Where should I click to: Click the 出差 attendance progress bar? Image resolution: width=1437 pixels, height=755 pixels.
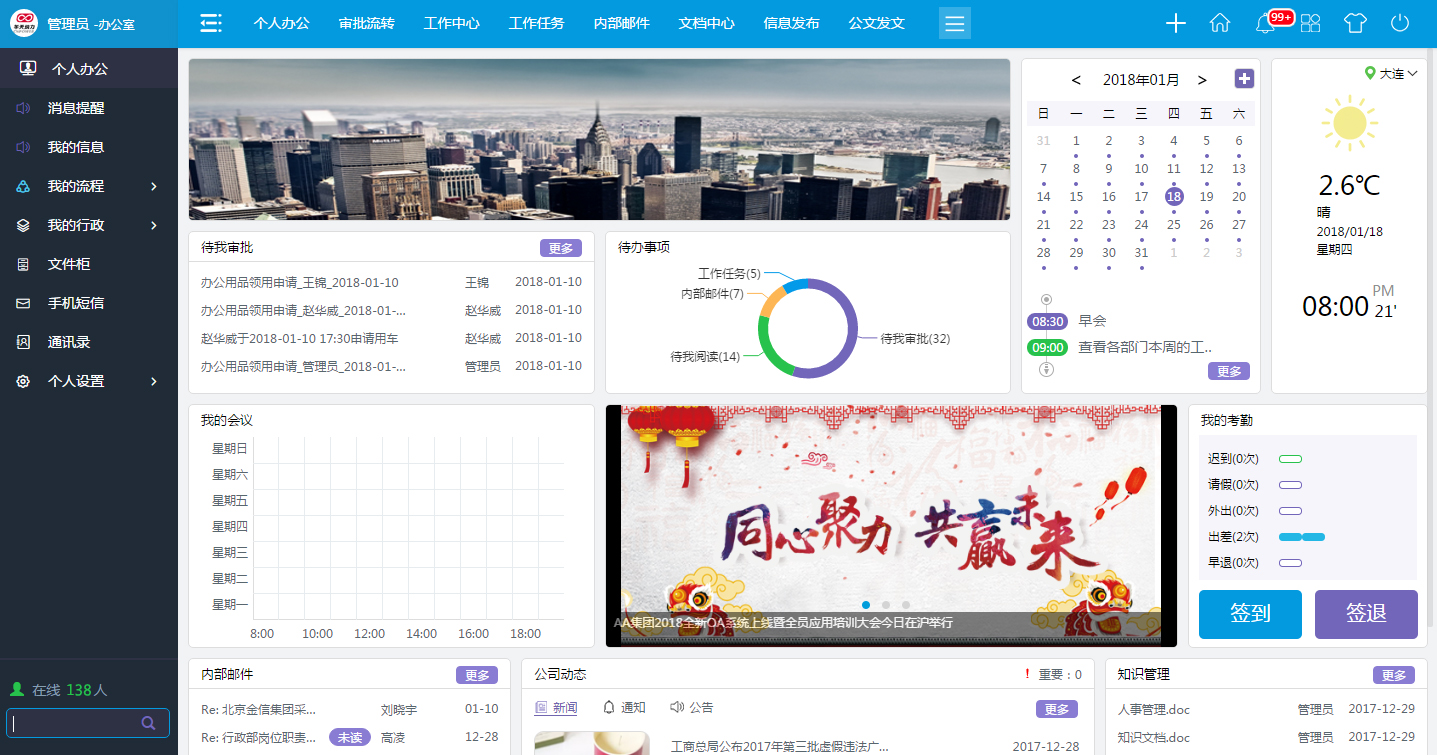pos(1301,536)
